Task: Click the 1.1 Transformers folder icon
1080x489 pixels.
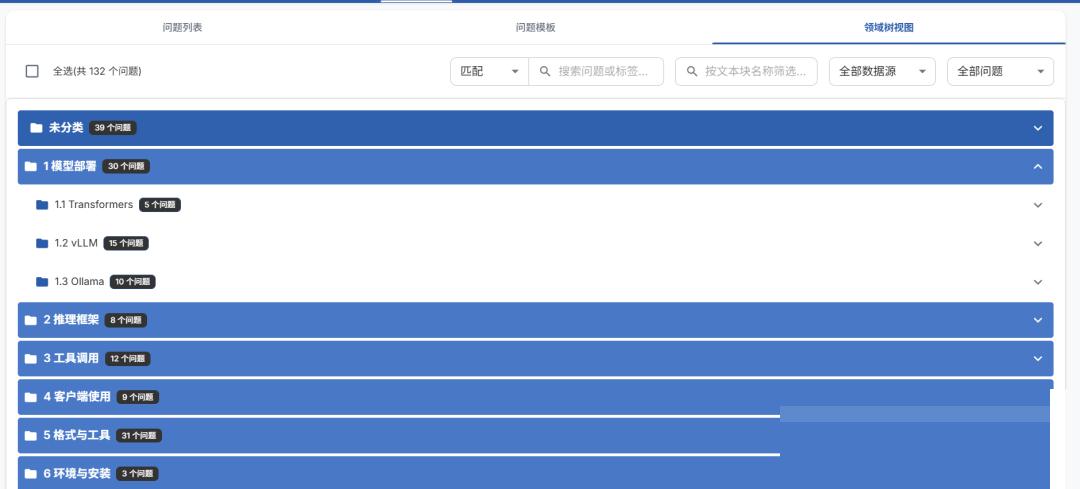Action: (42, 205)
